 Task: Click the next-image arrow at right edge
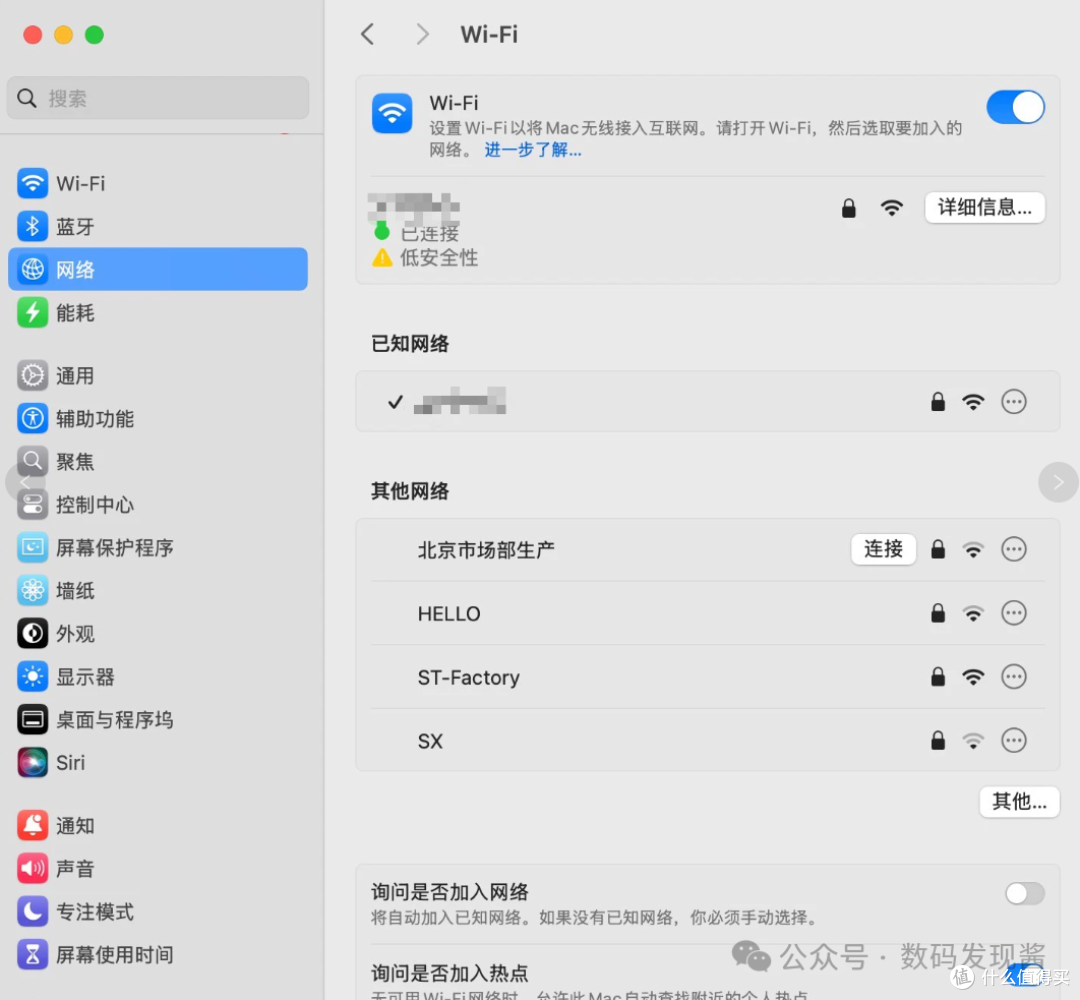1058,482
